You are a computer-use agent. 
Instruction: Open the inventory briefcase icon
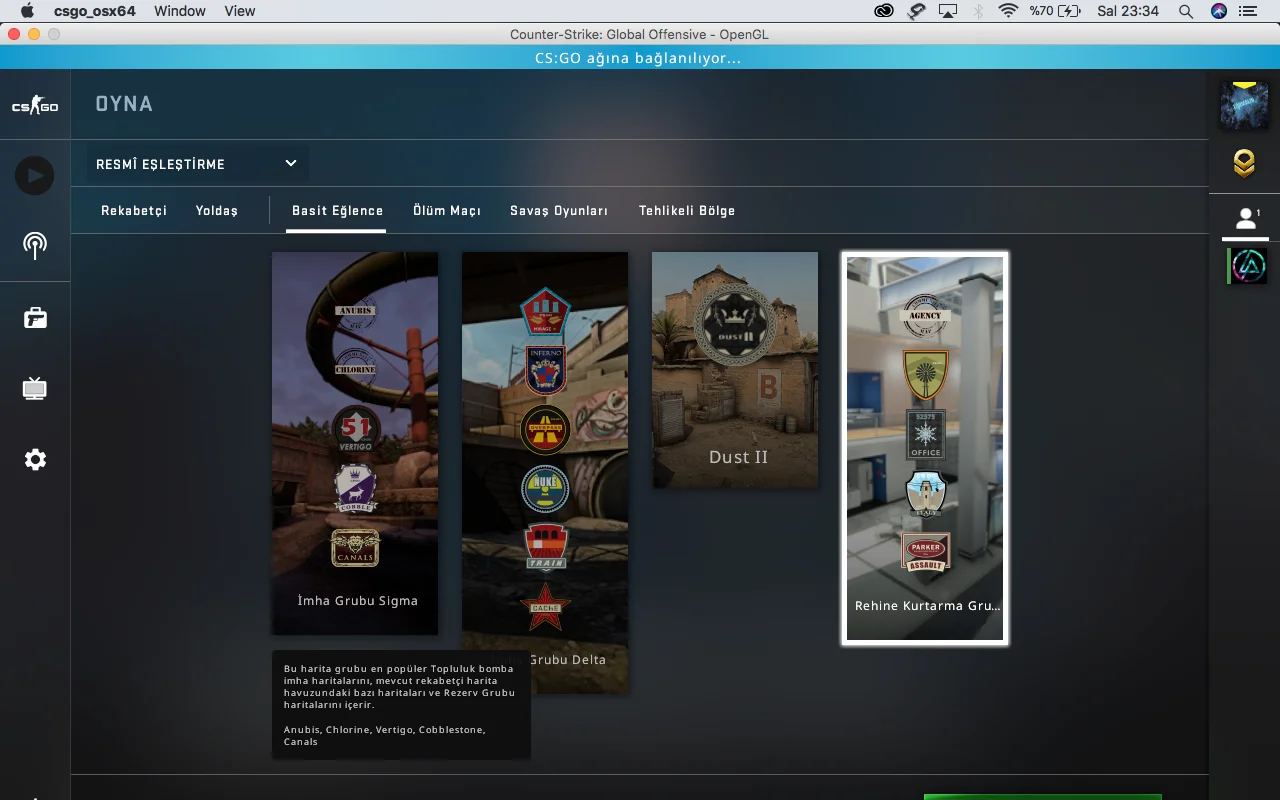coord(35,318)
